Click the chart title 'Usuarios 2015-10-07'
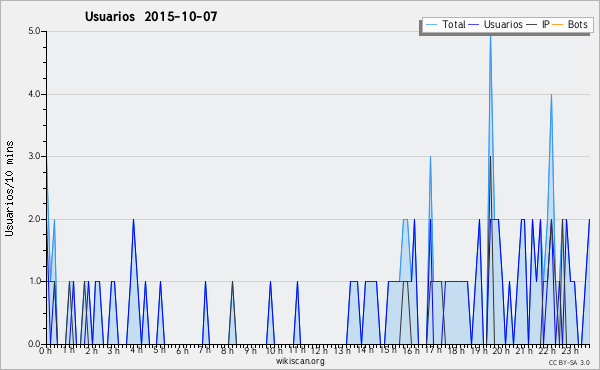The height and width of the screenshot is (370, 600). [151, 16]
